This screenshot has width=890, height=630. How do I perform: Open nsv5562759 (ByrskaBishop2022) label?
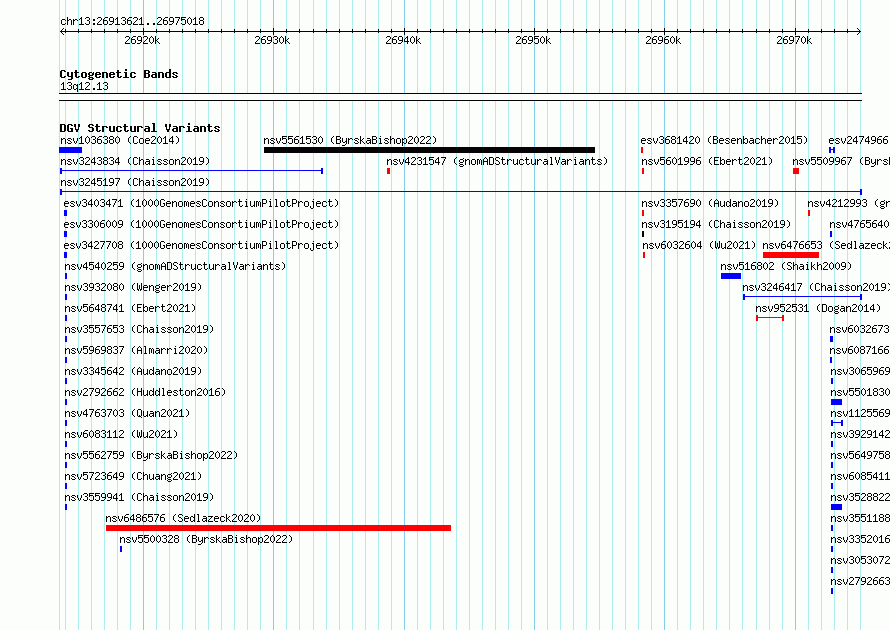pyautogui.click(x=151, y=455)
